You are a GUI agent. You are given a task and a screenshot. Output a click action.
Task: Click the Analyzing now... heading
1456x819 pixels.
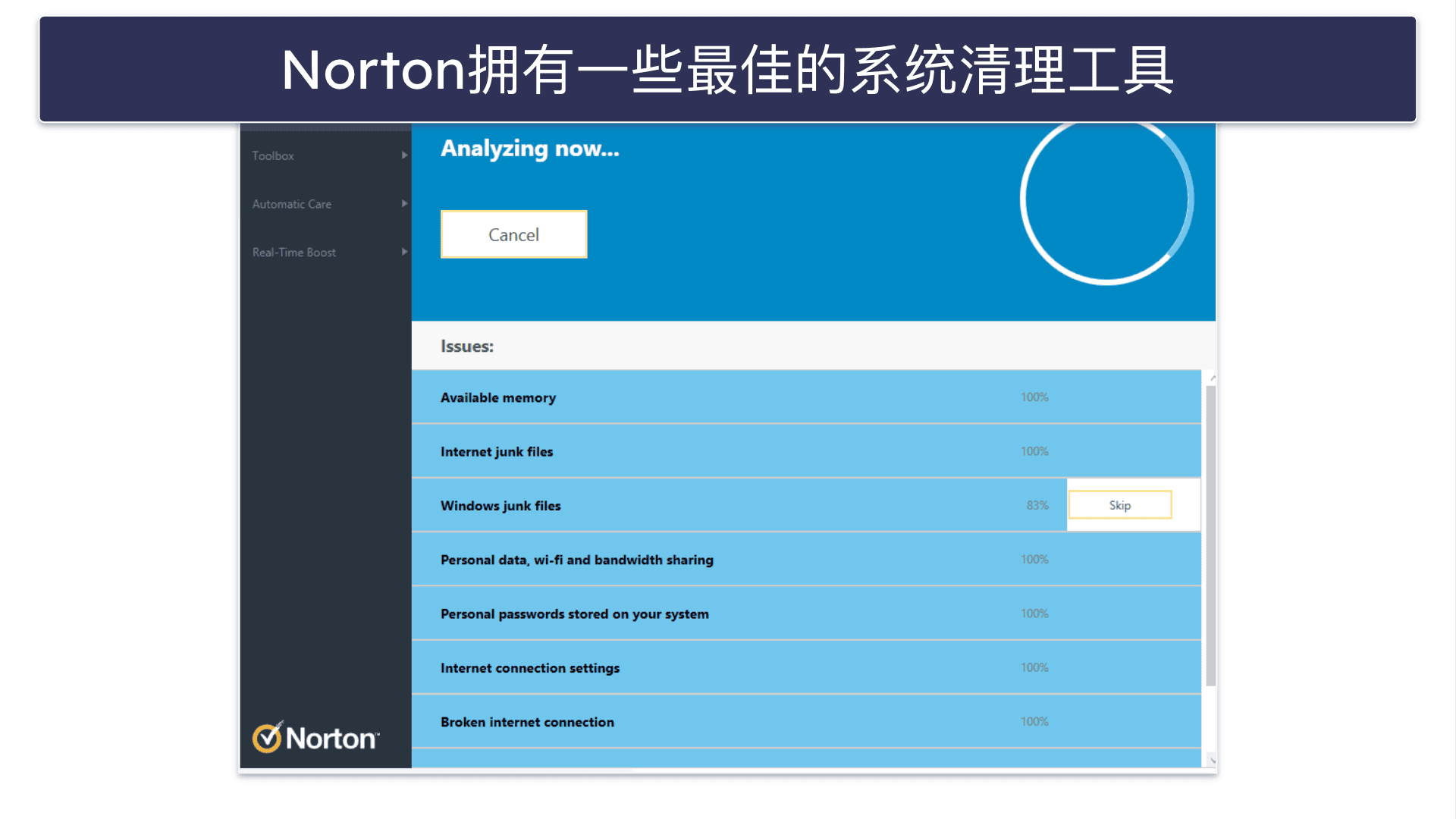point(530,149)
